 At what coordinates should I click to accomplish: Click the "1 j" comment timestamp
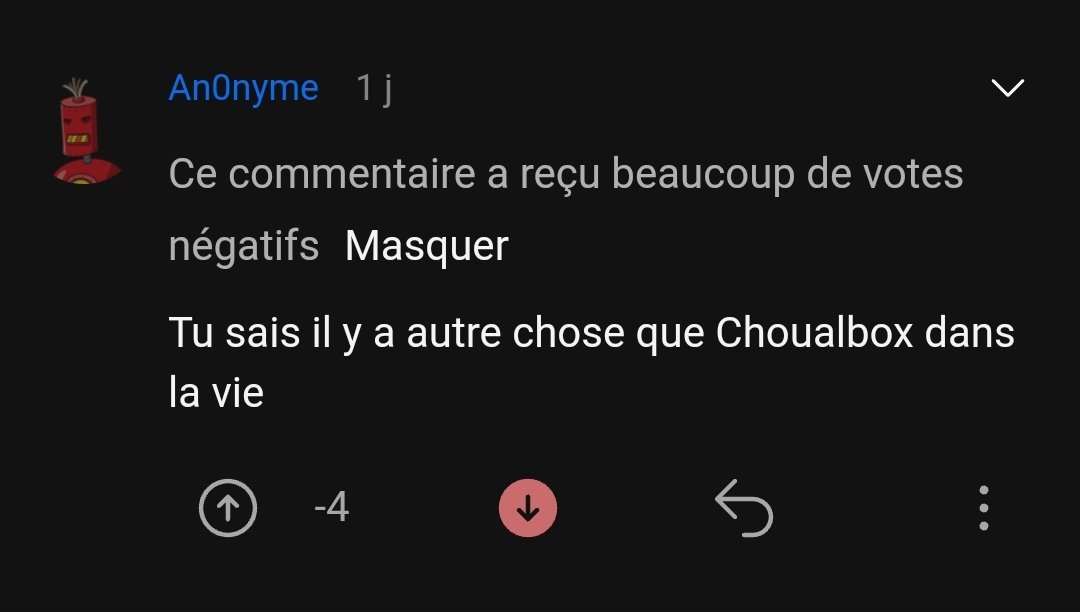374,88
